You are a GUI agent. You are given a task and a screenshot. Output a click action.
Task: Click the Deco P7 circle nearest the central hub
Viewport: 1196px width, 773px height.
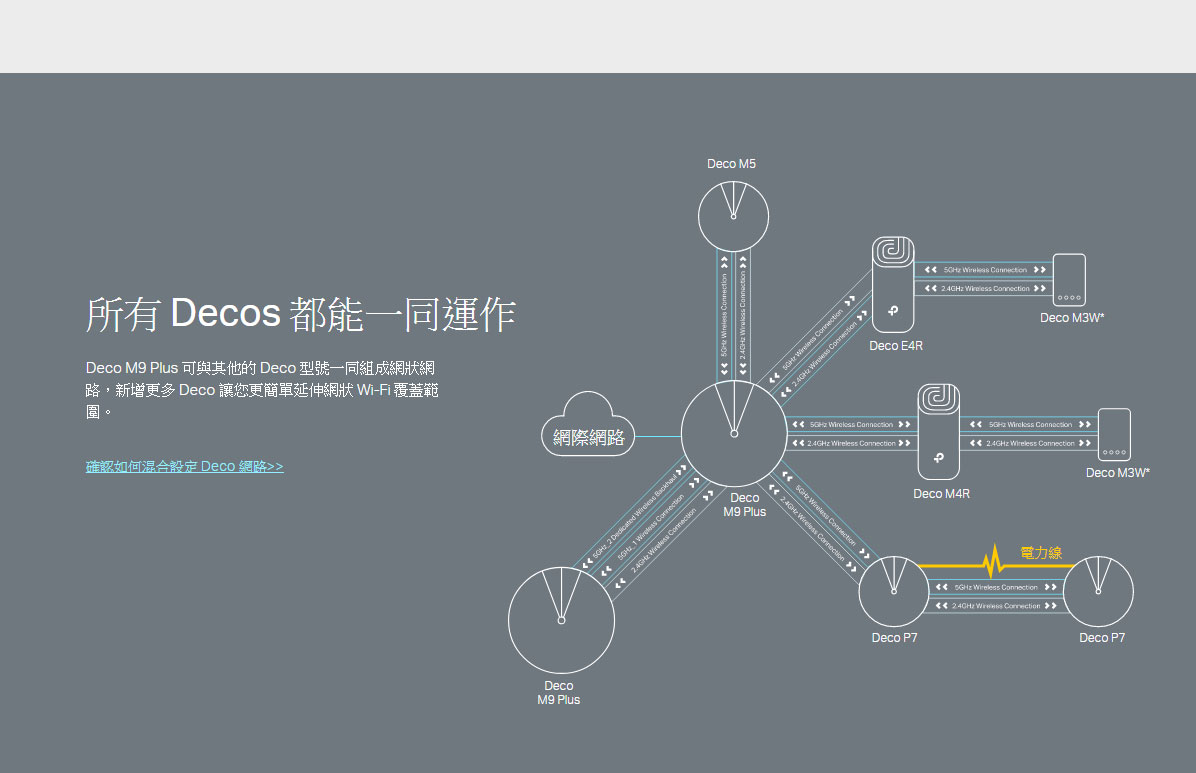point(894,591)
